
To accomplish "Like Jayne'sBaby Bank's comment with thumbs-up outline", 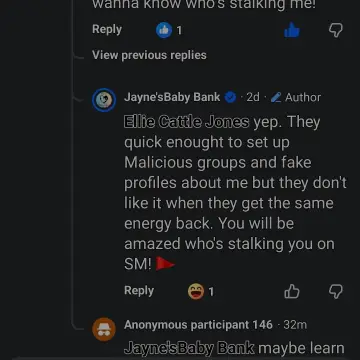I will (292, 292).
